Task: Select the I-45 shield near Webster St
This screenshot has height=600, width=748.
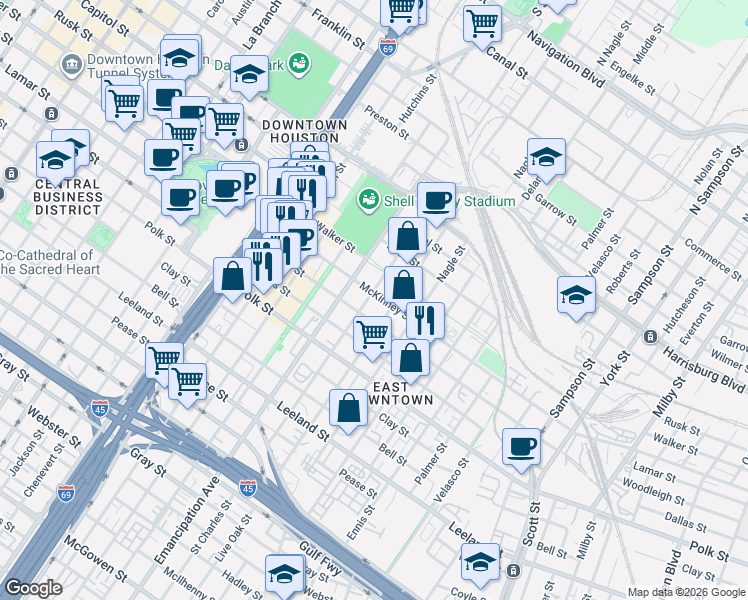Action: (100, 408)
